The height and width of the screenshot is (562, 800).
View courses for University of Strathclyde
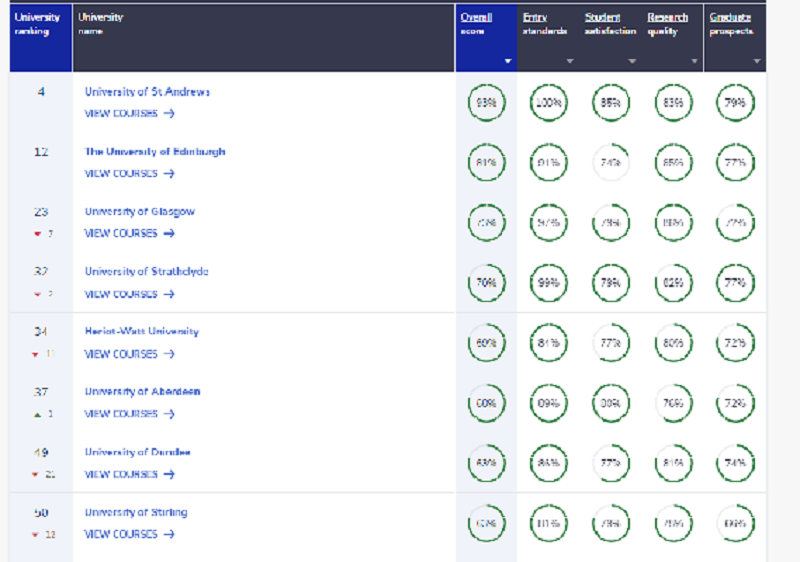130,294
